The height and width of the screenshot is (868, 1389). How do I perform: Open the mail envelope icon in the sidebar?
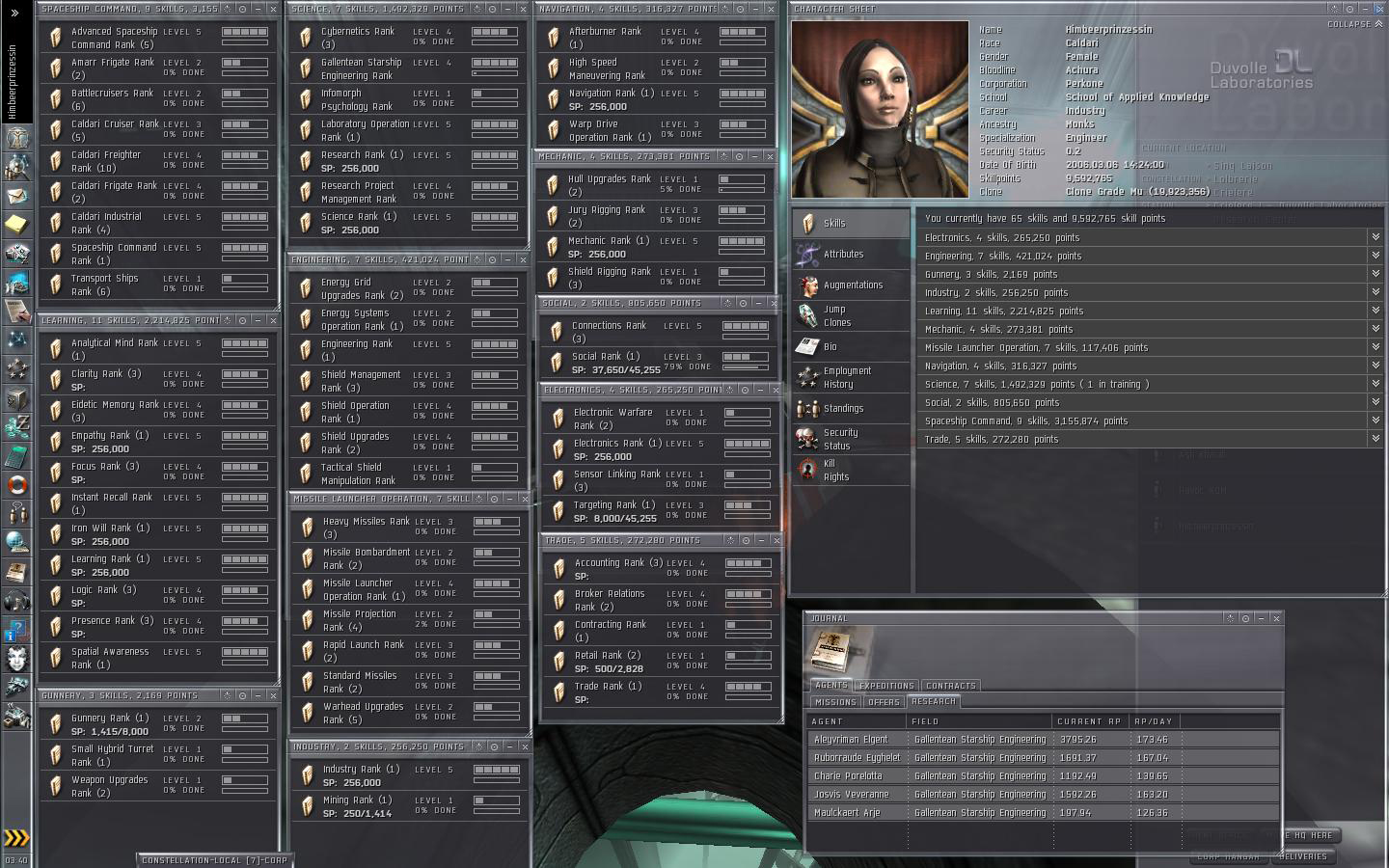point(16,197)
